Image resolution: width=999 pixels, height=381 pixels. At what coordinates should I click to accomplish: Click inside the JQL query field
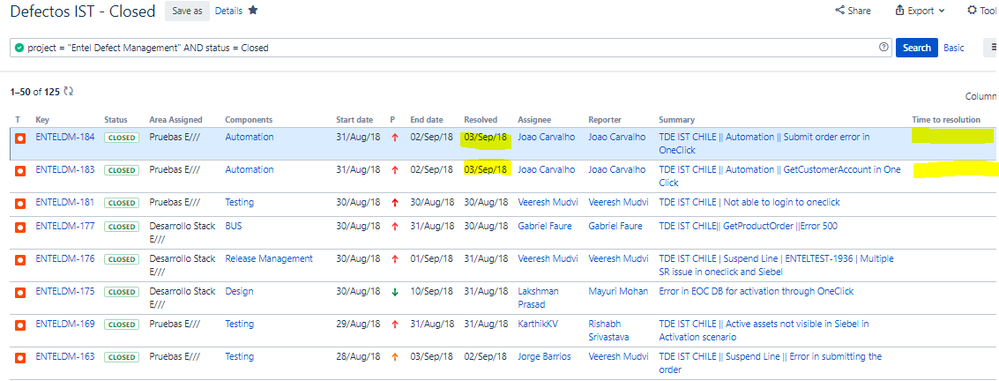click(x=451, y=48)
